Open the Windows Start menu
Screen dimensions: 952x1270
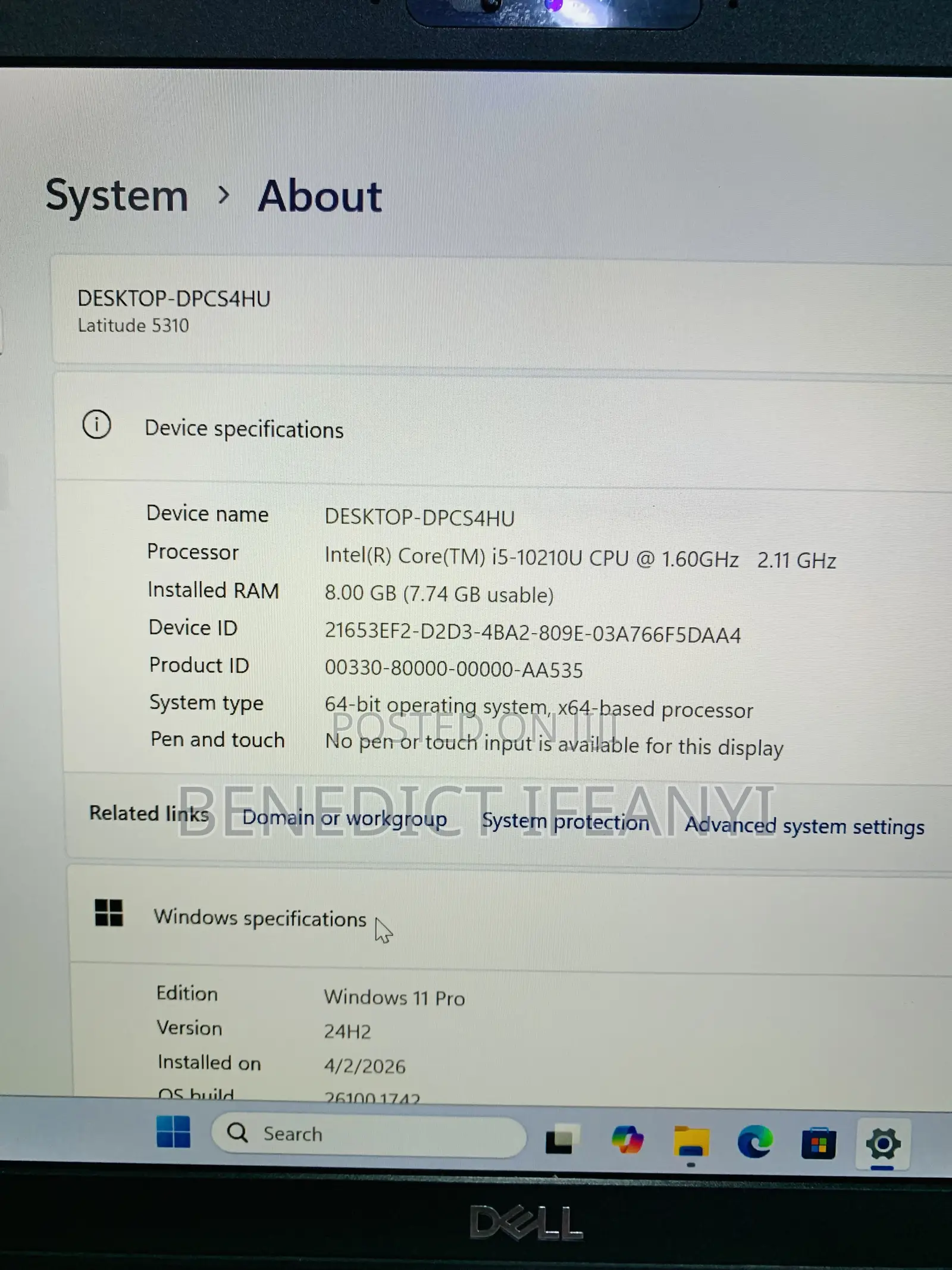pos(173,1132)
